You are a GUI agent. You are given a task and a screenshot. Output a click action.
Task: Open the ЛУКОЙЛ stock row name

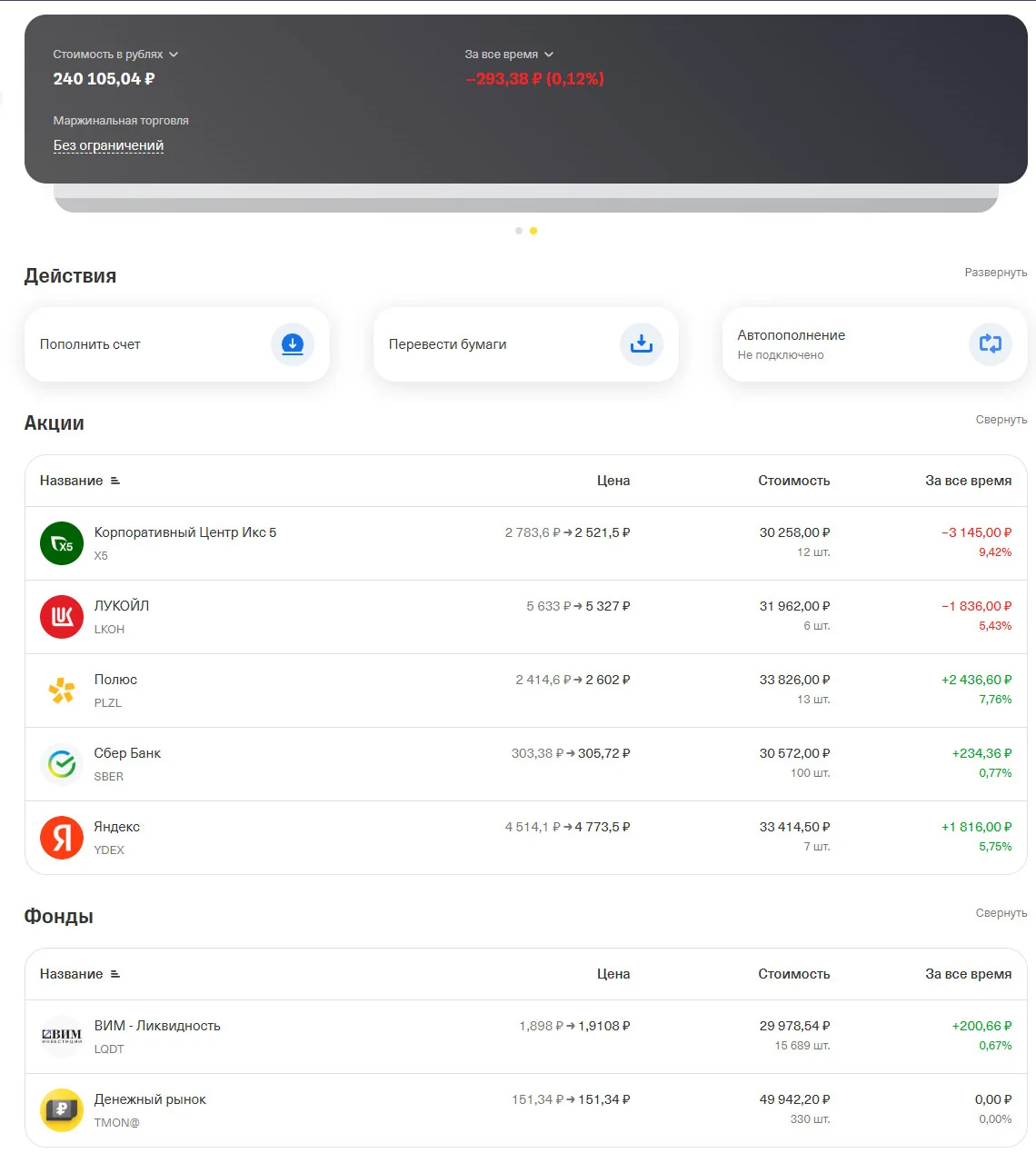pyautogui.click(x=122, y=606)
